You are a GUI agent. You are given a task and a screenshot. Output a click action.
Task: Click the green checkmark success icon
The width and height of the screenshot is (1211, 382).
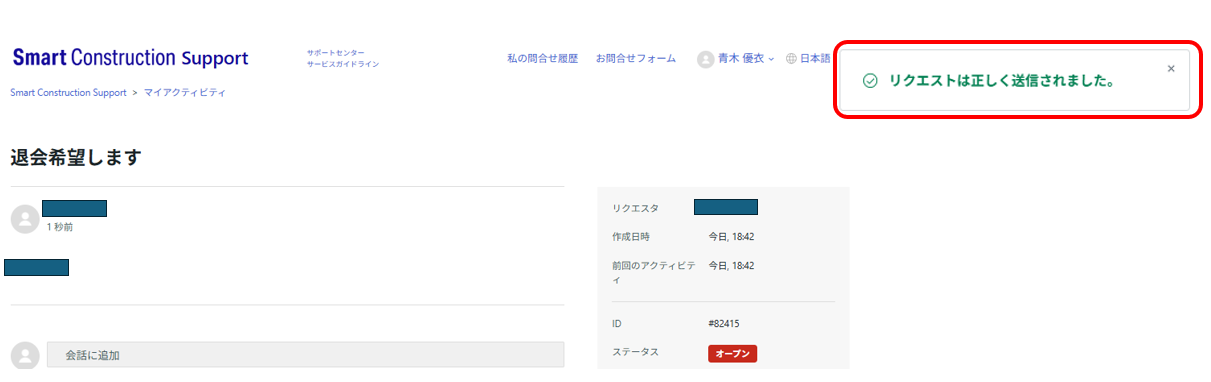870,80
